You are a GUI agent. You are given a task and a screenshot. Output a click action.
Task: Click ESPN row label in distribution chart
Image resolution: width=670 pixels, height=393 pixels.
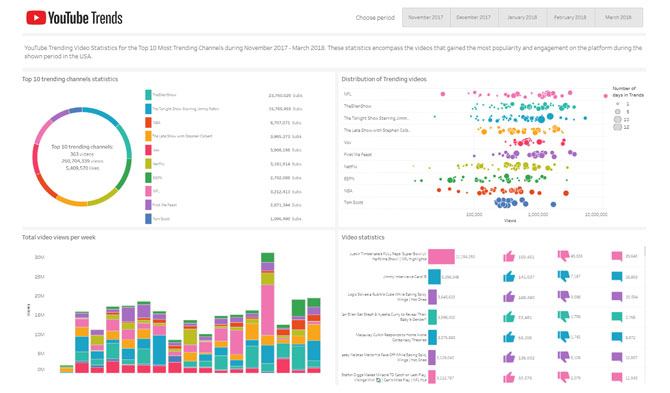click(349, 179)
